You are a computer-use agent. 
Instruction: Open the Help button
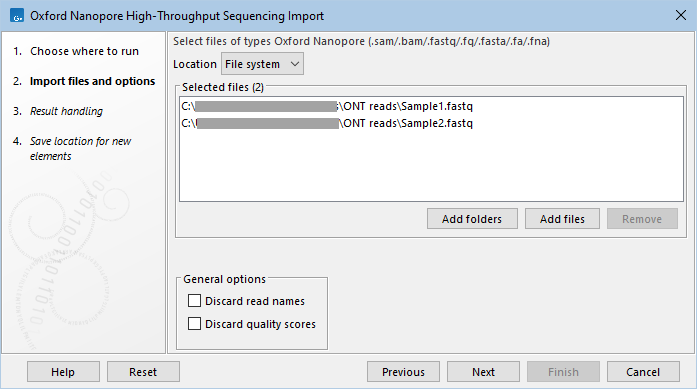pyautogui.click(x=63, y=372)
